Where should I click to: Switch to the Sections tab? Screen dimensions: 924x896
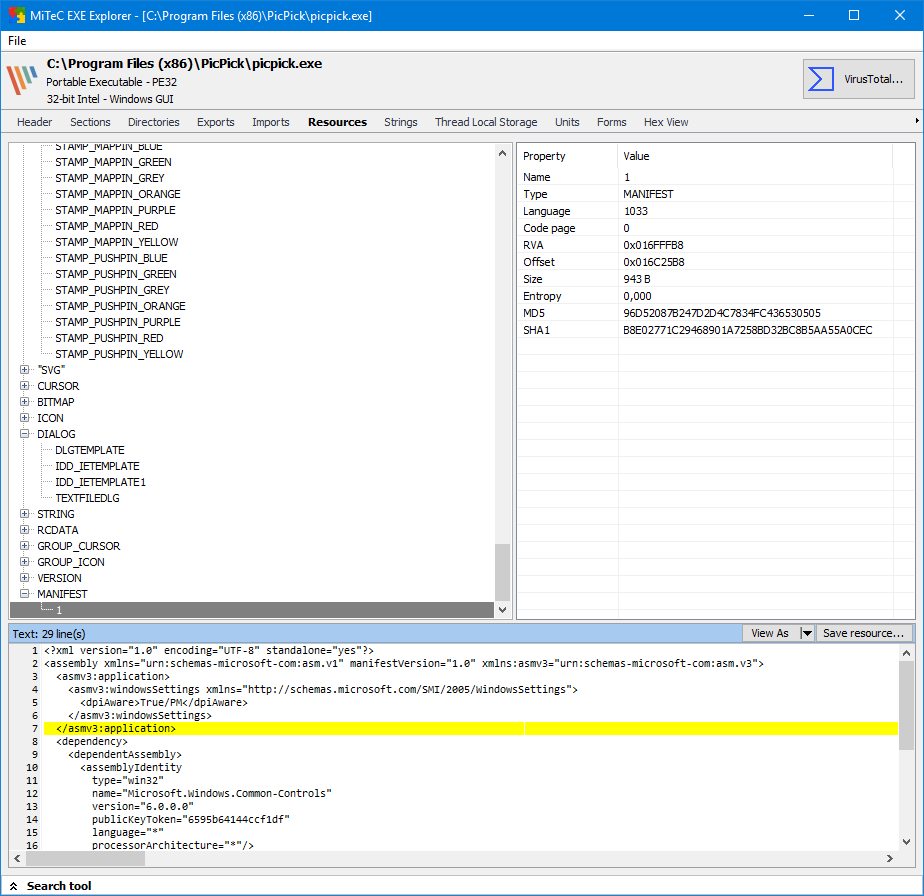(x=90, y=122)
